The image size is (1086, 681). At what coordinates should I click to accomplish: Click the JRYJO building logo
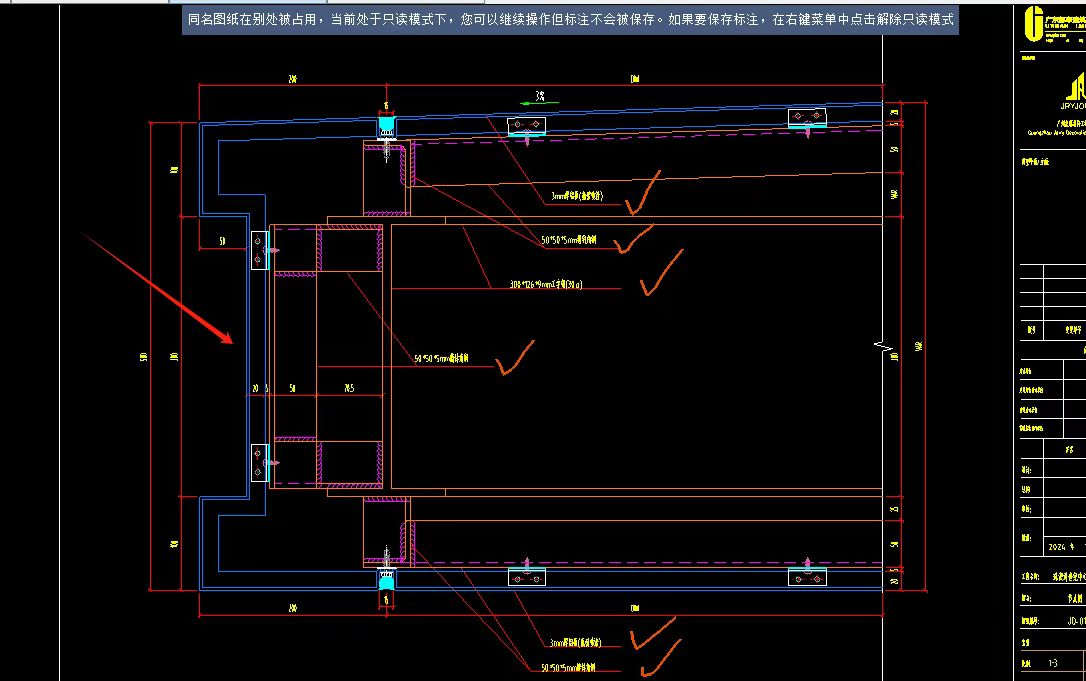pos(1075,91)
